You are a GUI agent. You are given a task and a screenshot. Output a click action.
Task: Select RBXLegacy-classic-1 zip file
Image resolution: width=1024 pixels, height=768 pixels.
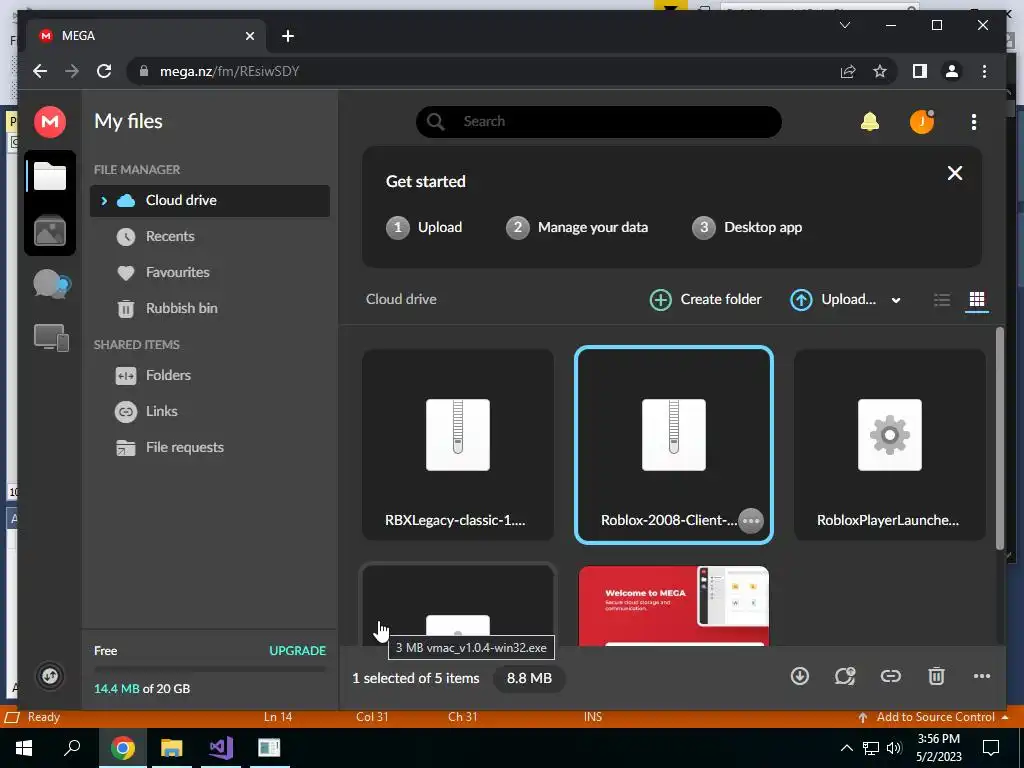coord(458,444)
